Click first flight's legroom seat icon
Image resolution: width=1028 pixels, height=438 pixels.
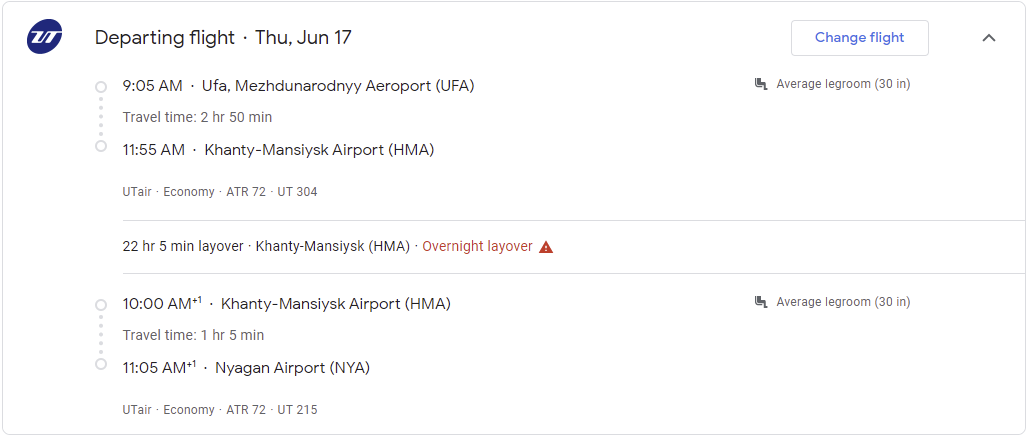pos(761,84)
